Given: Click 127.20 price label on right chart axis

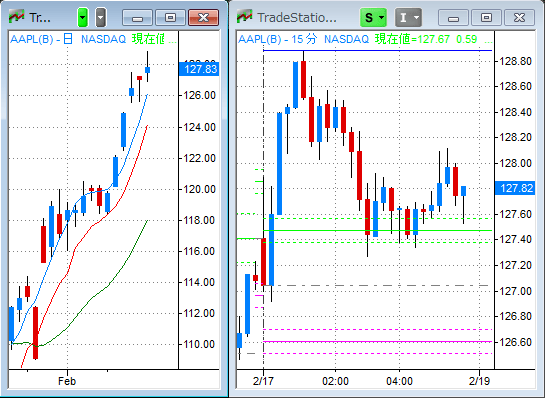Looking at the screenshot, I should pos(515,265).
